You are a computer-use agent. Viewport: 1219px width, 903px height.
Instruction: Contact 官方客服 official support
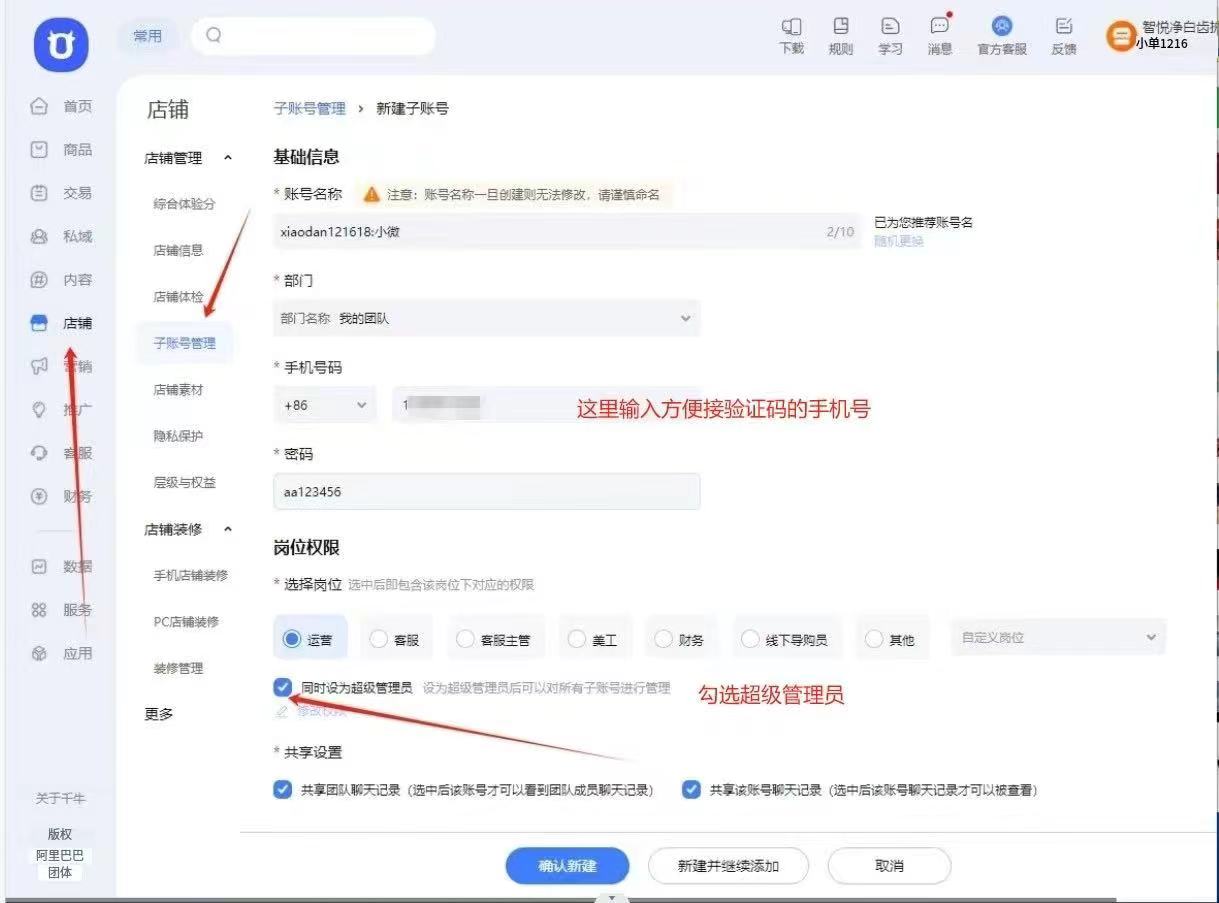click(x=1000, y=35)
